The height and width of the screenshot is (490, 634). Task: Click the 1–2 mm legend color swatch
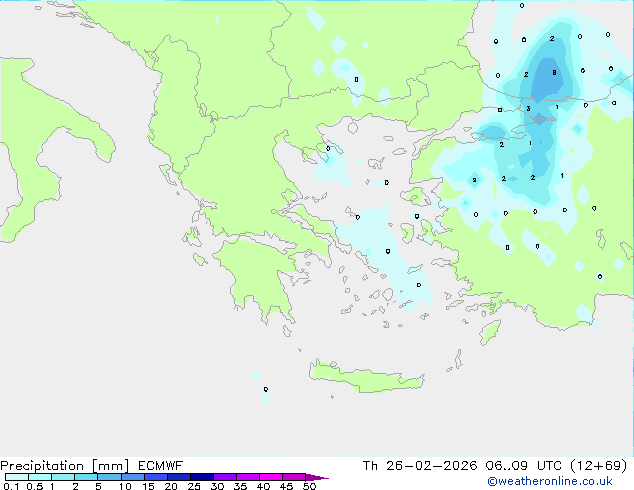point(63,477)
